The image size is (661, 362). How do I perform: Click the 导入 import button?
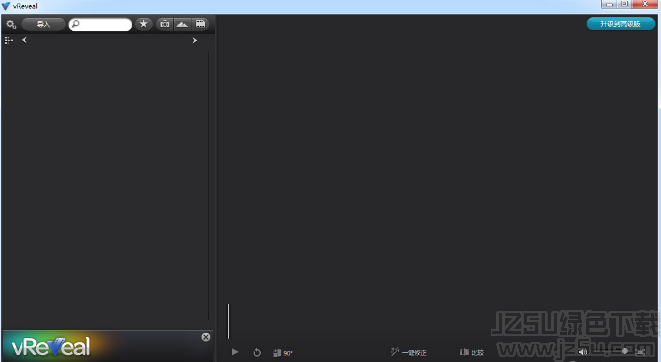(43, 24)
